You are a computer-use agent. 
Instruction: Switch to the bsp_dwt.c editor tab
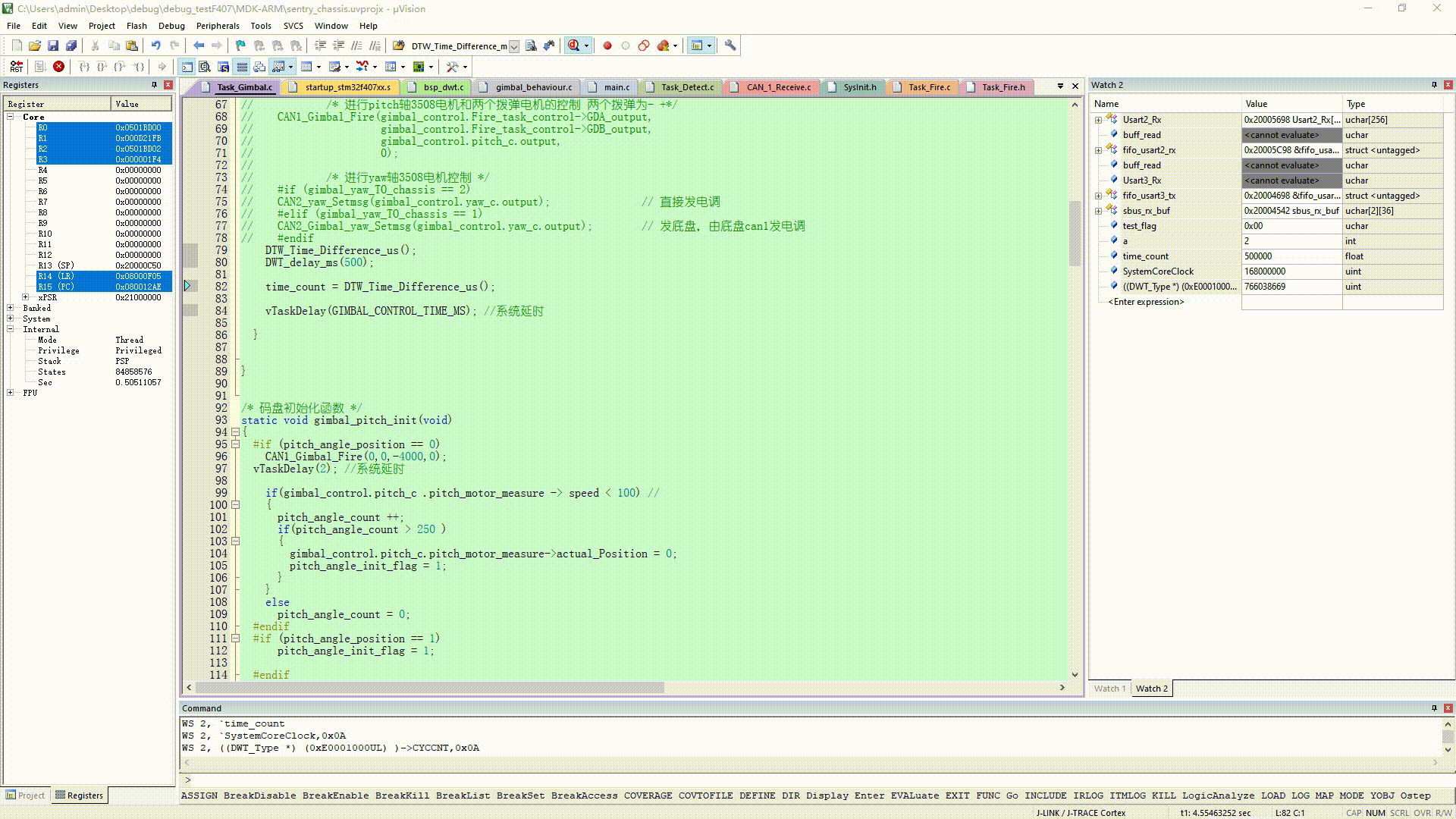(443, 87)
